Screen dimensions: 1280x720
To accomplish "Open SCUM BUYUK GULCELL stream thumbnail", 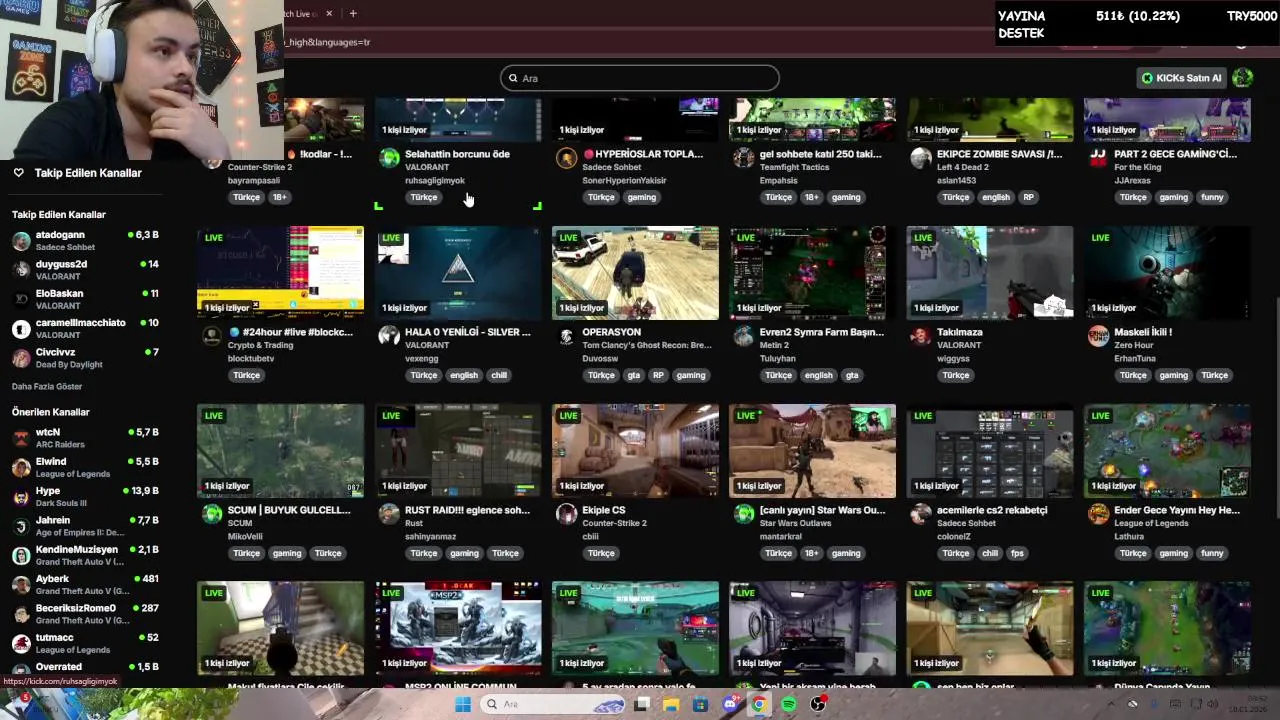I will pyautogui.click(x=281, y=451).
